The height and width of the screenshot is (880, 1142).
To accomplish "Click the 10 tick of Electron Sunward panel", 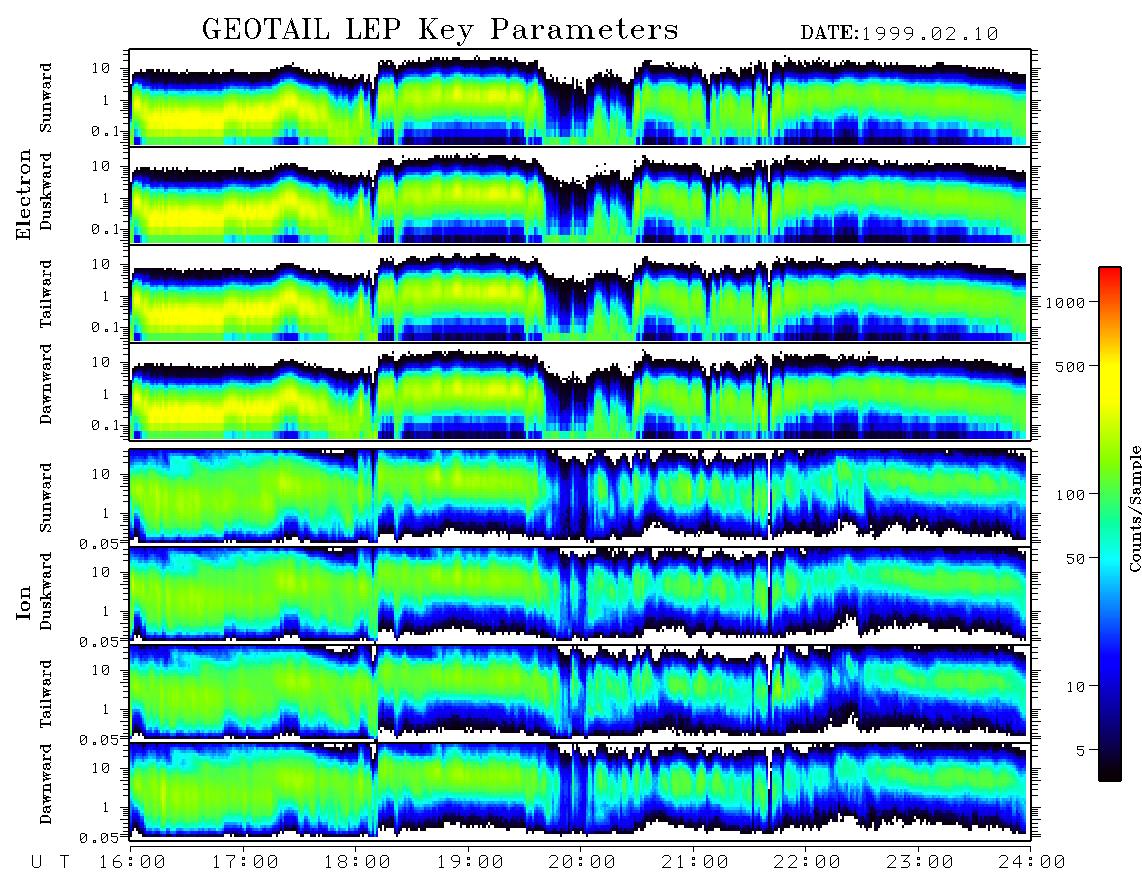I will click(101, 68).
